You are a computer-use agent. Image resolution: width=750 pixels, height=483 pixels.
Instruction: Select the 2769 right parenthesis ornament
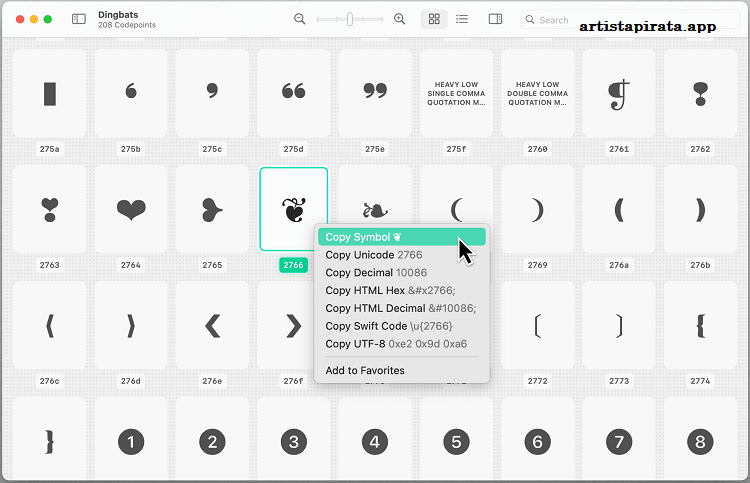(538, 209)
